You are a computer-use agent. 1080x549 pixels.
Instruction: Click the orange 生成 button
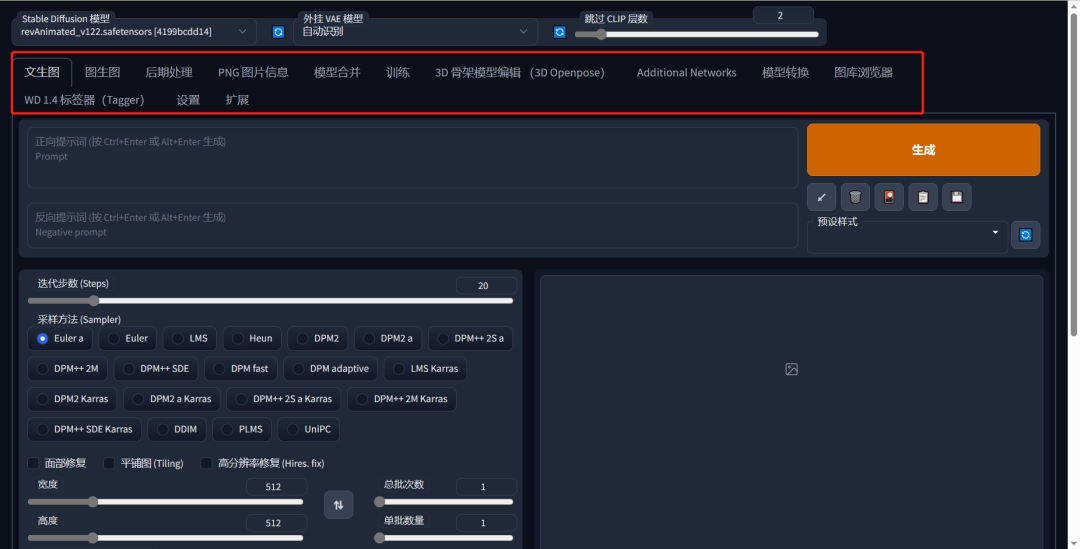[923, 149]
